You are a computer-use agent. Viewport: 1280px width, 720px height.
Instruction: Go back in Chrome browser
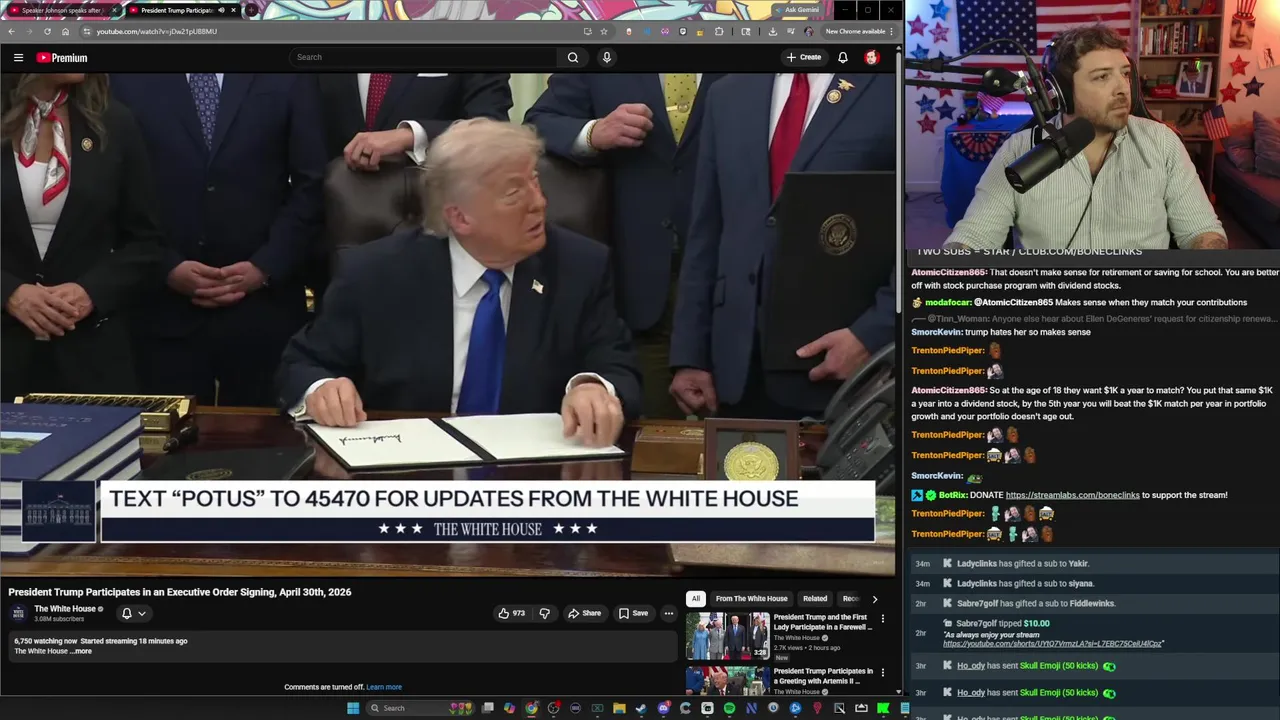pyautogui.click(x=11, y=31)
